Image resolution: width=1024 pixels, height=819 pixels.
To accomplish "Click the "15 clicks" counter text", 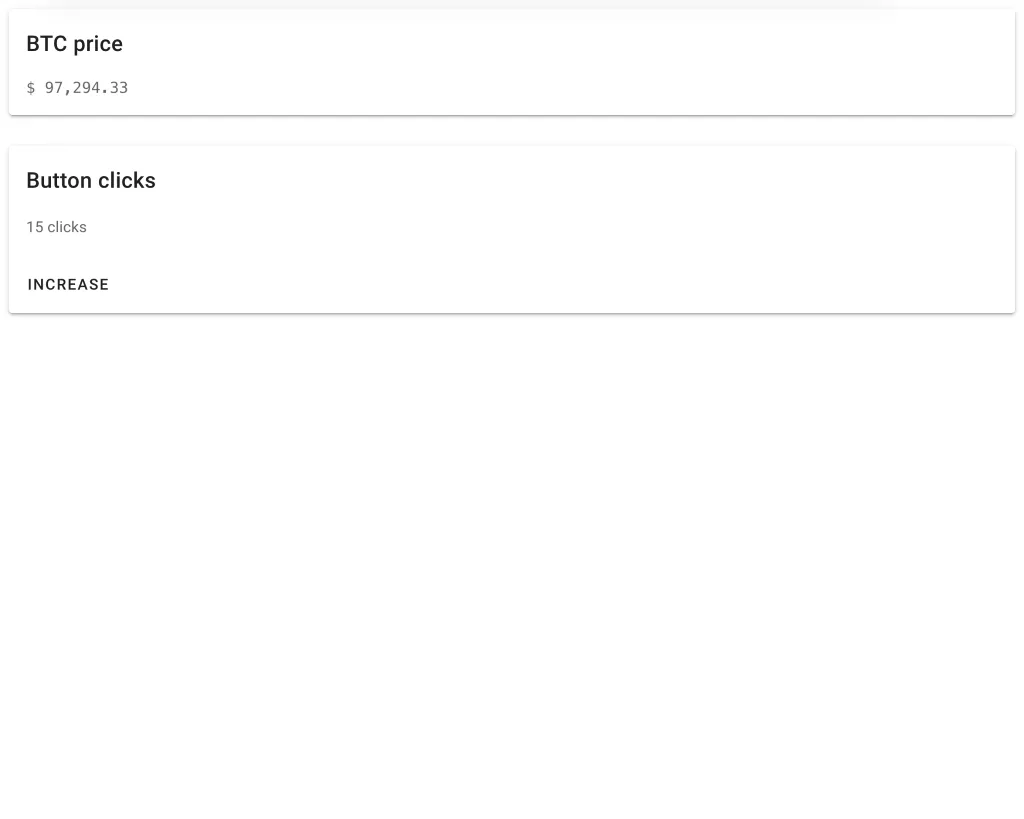I will coord(56,227).
